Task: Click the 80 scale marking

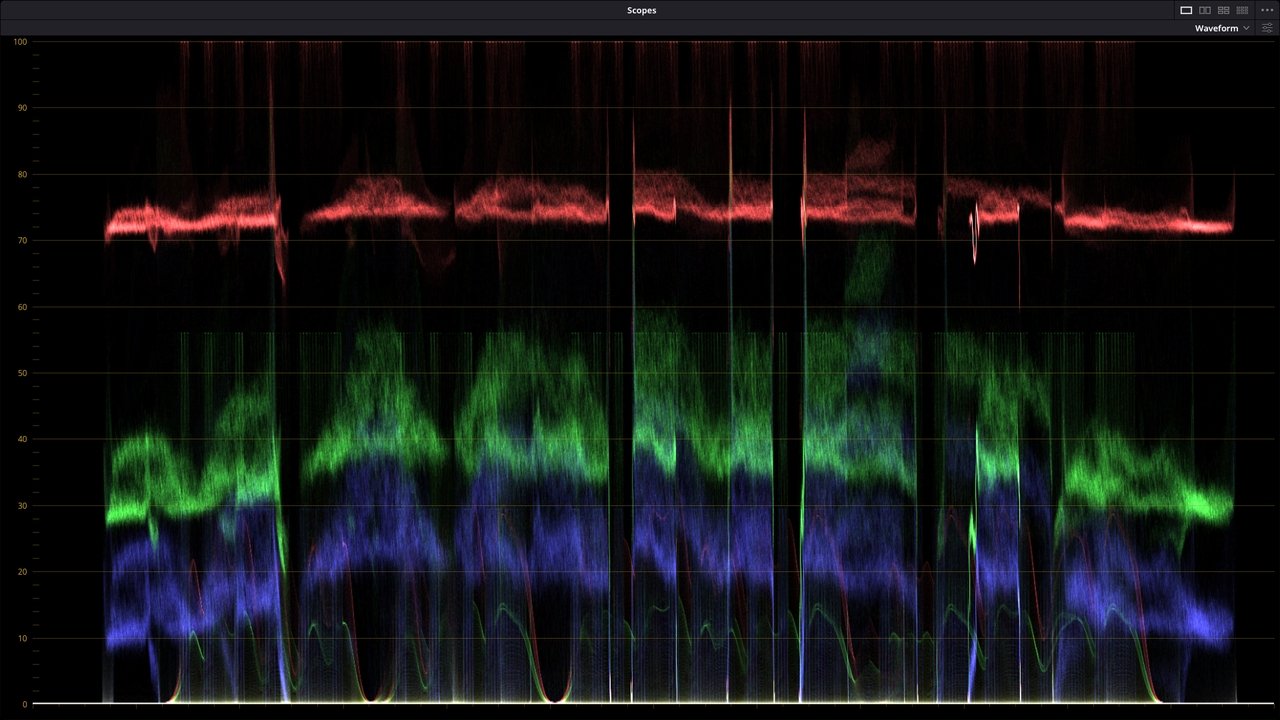Action: [21, 174]
